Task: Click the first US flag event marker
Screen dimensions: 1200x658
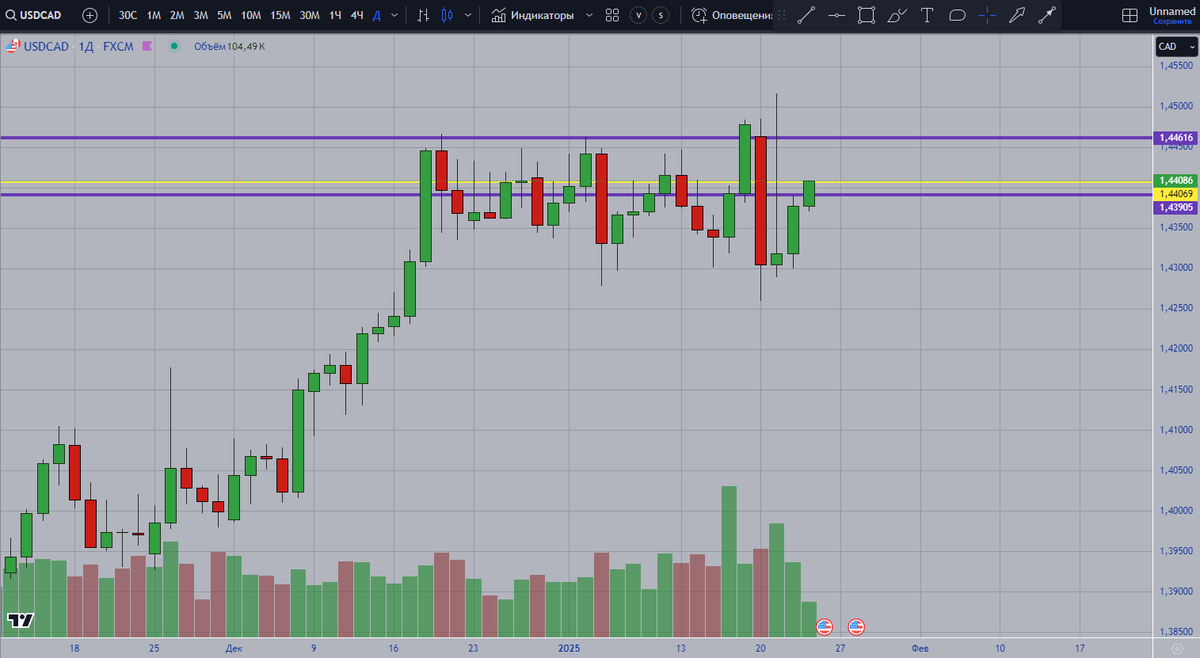Action: coord(824,627)
